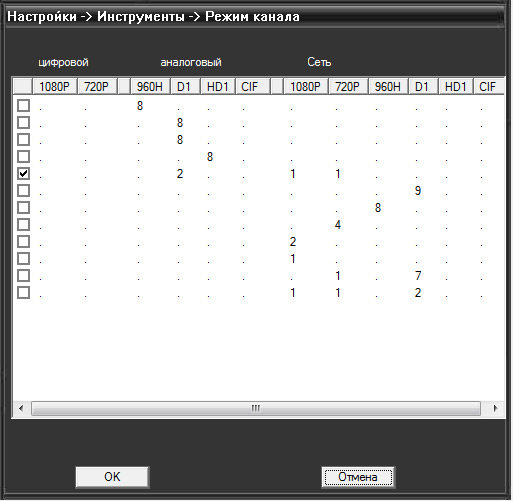
Task: Click the horizontal scrollbar thumb
Action: click(256, 408)
